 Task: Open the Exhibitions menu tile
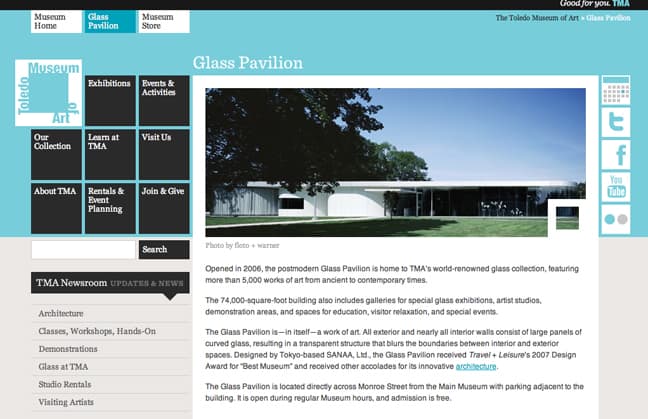click(110, 100)
